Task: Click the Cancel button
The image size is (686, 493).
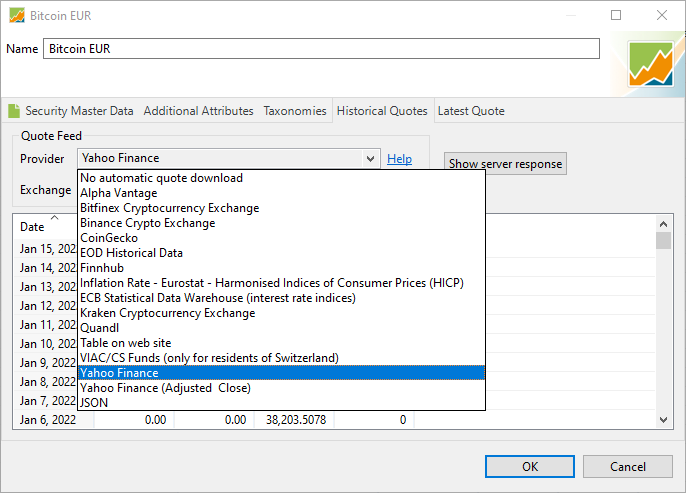Action: coord(627,466)
